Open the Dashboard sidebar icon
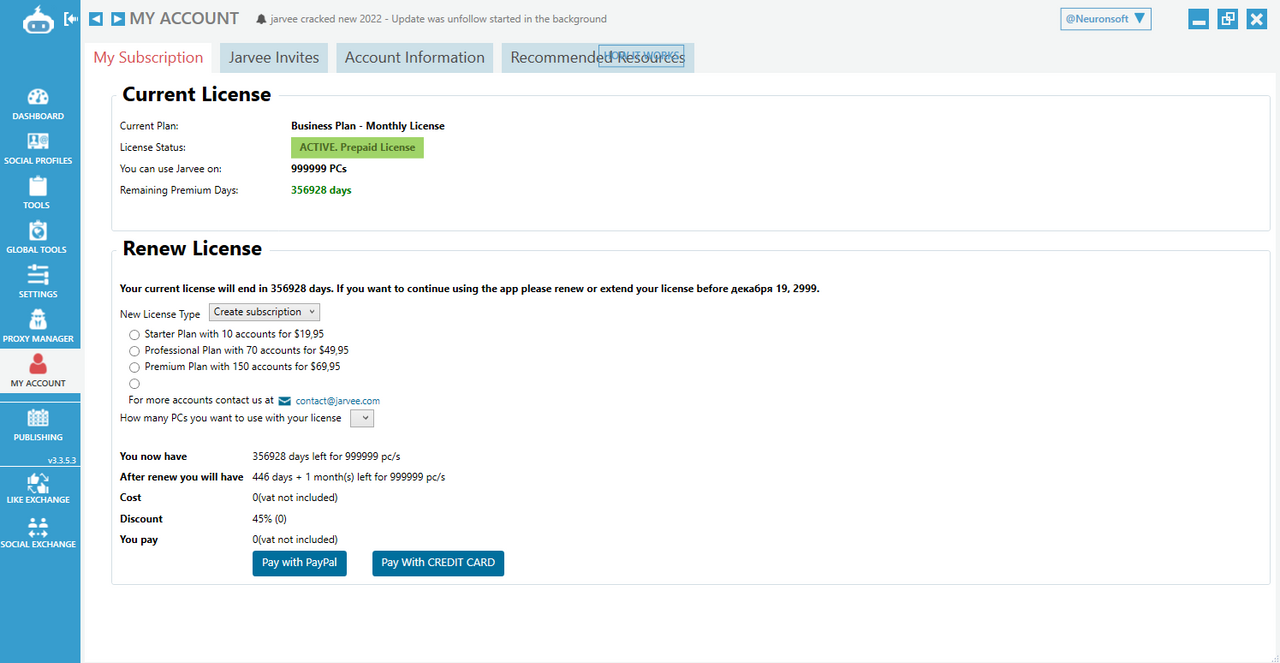The image size is (1280, 663). point(38,98)
